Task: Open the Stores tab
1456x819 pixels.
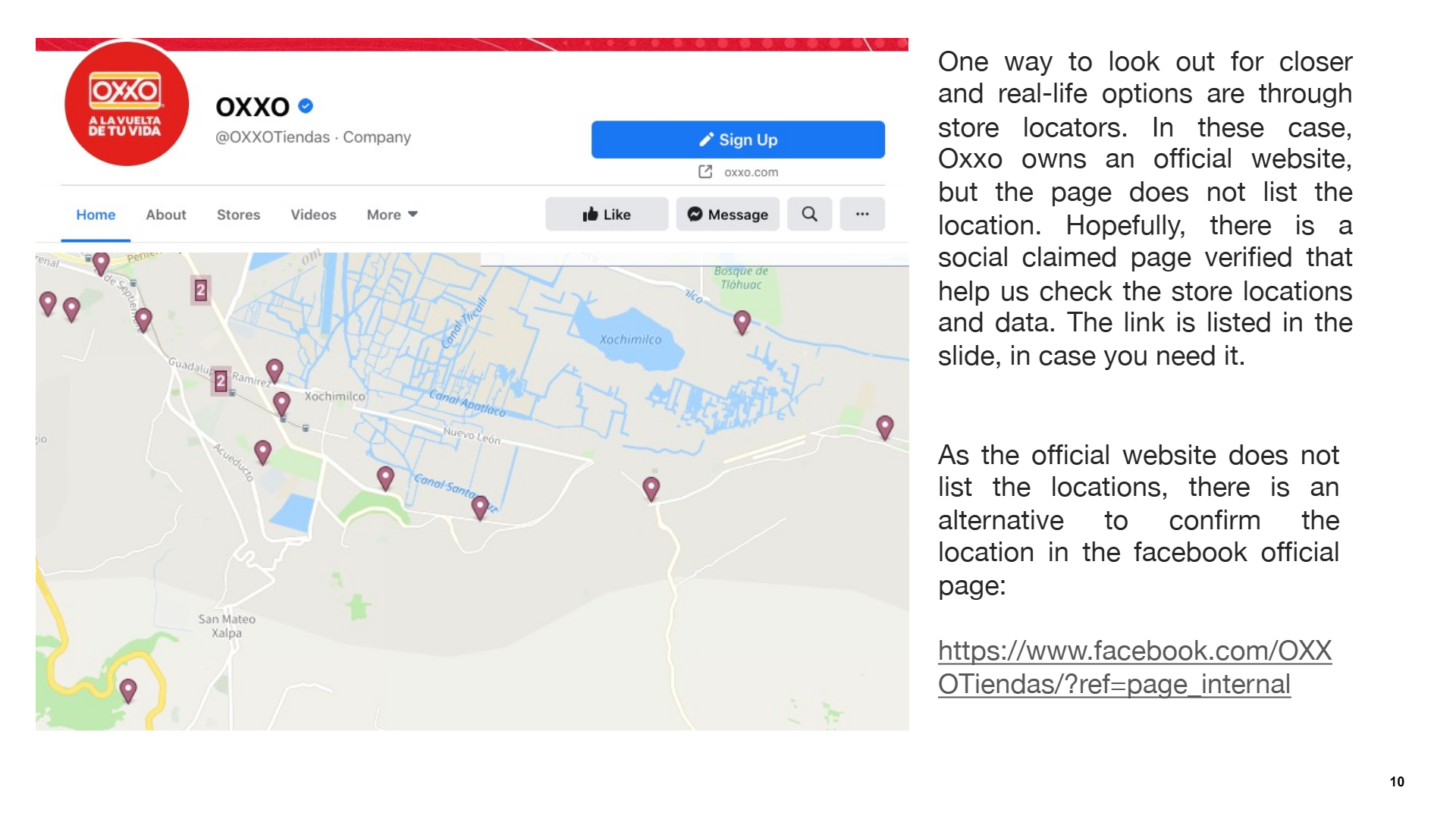Action: tap(238, 215)
